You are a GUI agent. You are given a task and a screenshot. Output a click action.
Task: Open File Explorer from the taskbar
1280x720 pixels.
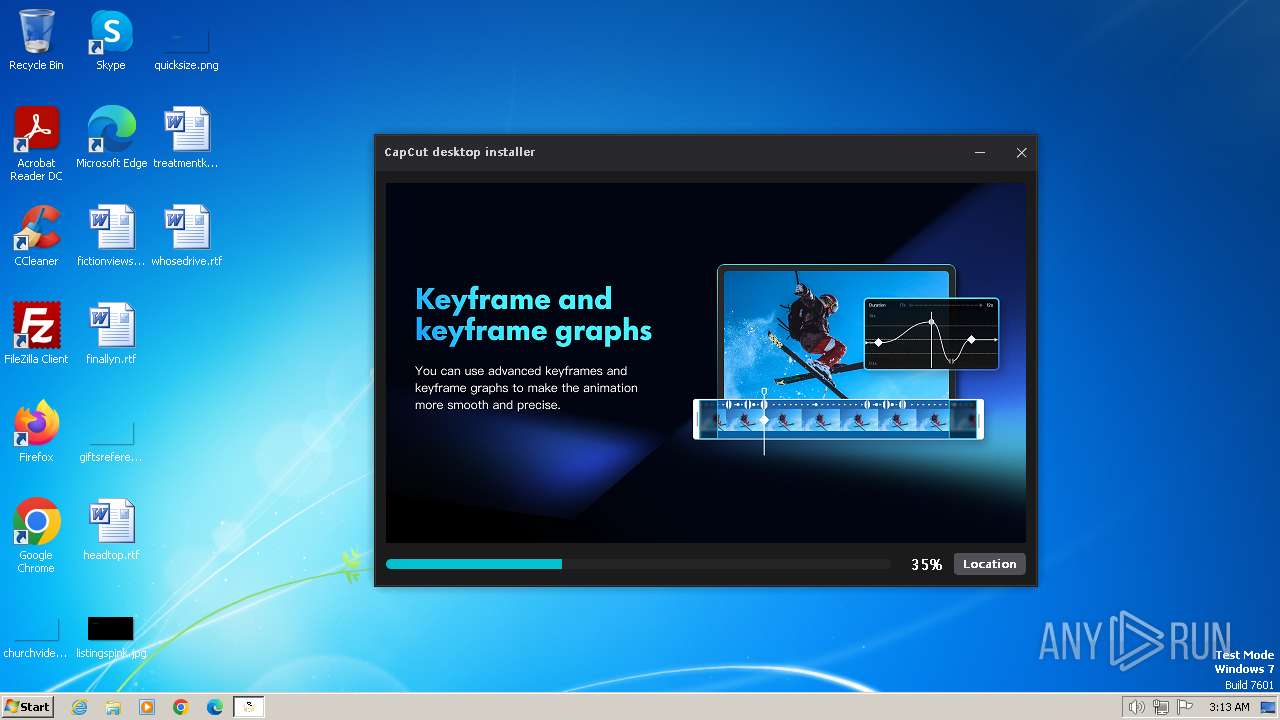tap(113, 707)
